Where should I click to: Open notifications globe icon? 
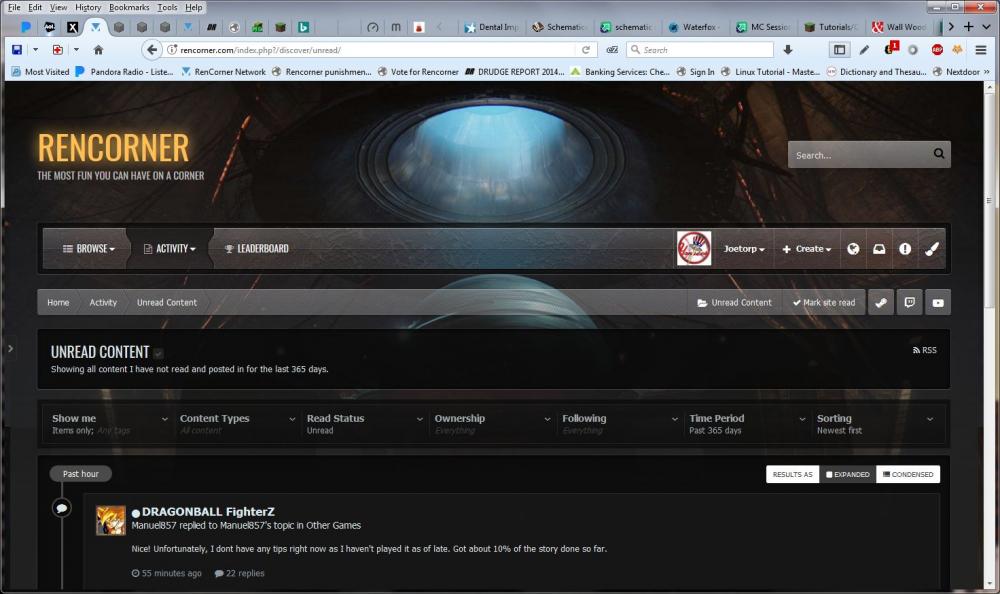tap(853, 249)
